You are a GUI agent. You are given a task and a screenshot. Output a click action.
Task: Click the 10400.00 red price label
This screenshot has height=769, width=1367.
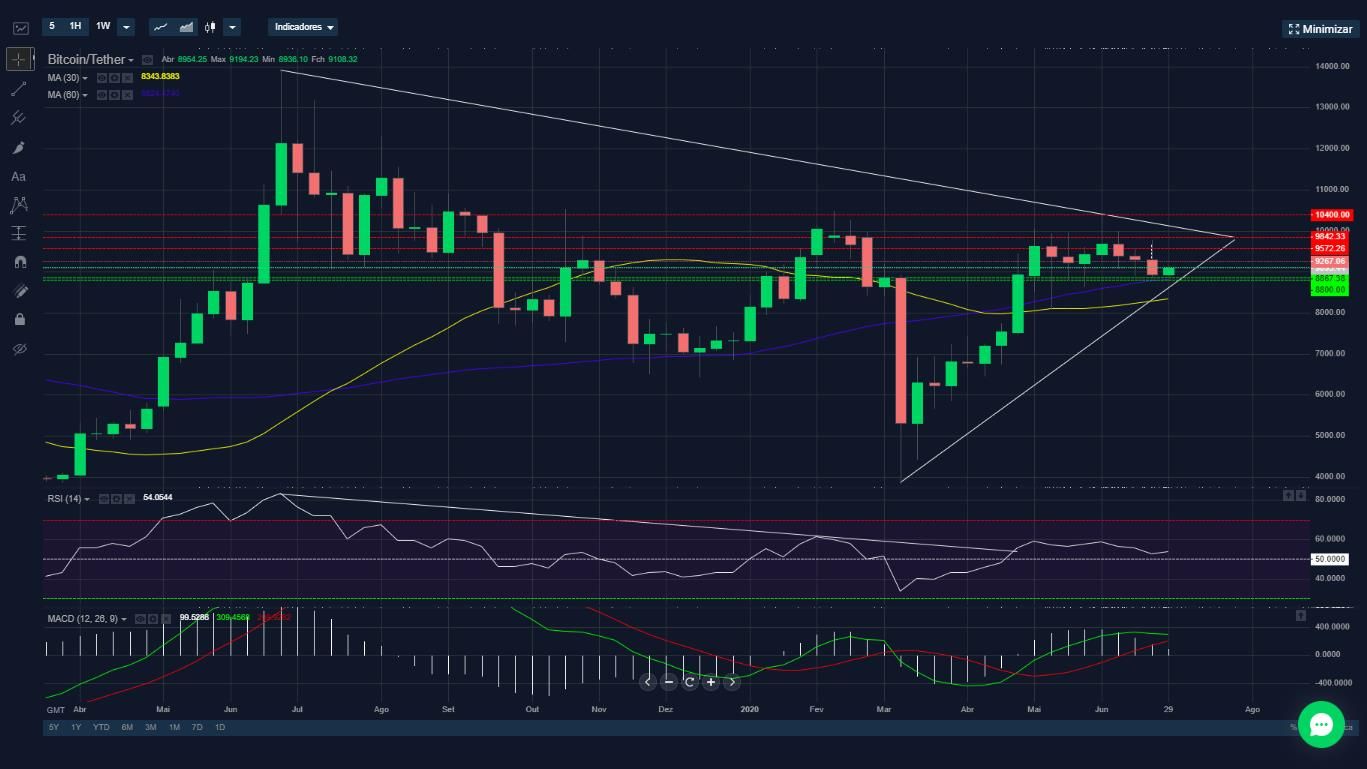1331,215
